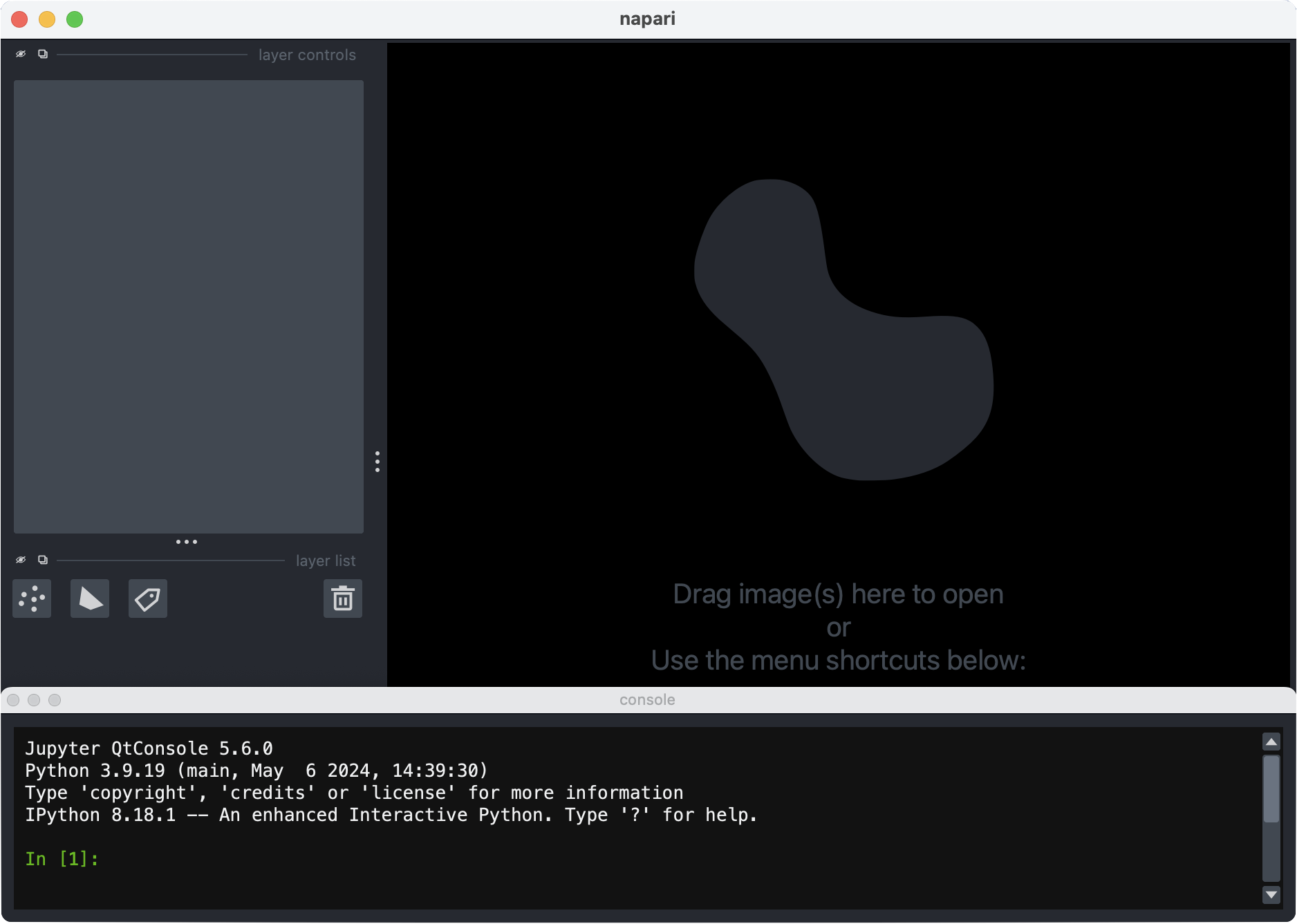
Task: Create a new points layer
Action: click(32, 598)
